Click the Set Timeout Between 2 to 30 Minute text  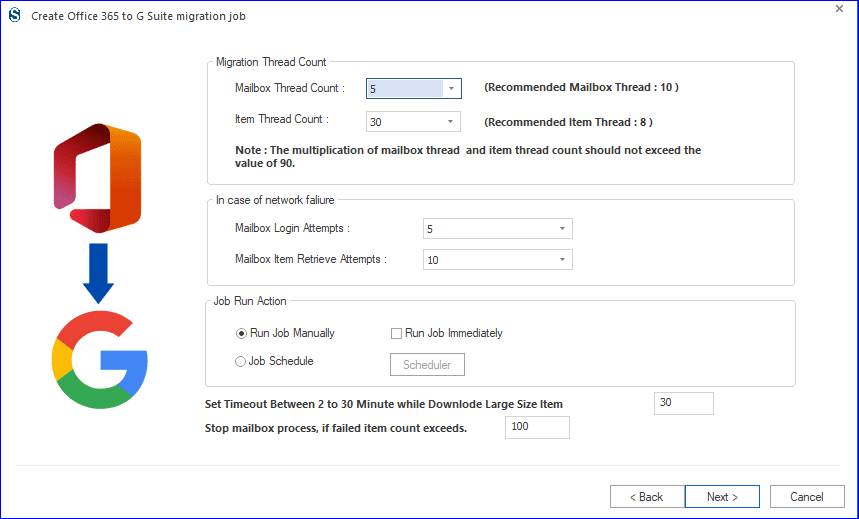pyautogui.click(x=383, y=404)
